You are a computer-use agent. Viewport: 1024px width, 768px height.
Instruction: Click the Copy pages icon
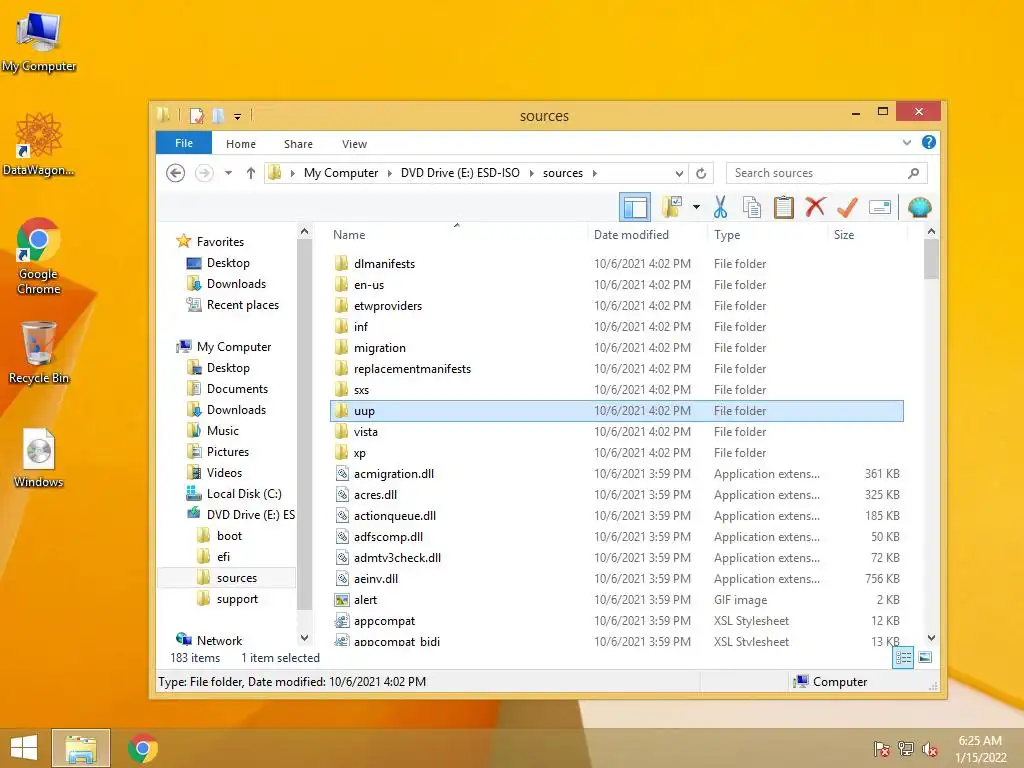(x=752, y=207)
